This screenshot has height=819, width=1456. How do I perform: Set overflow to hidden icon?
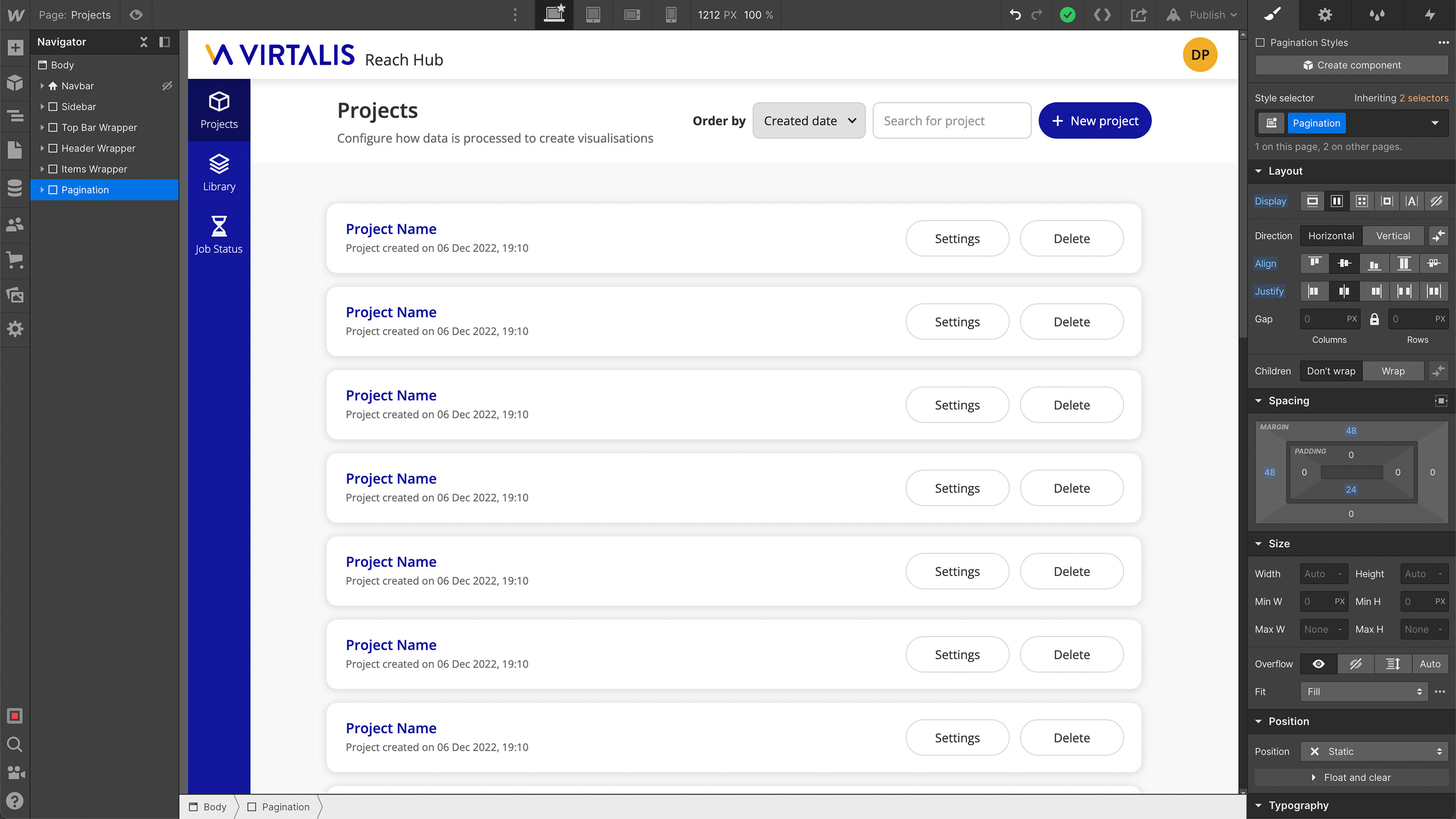pos(1355,664)
